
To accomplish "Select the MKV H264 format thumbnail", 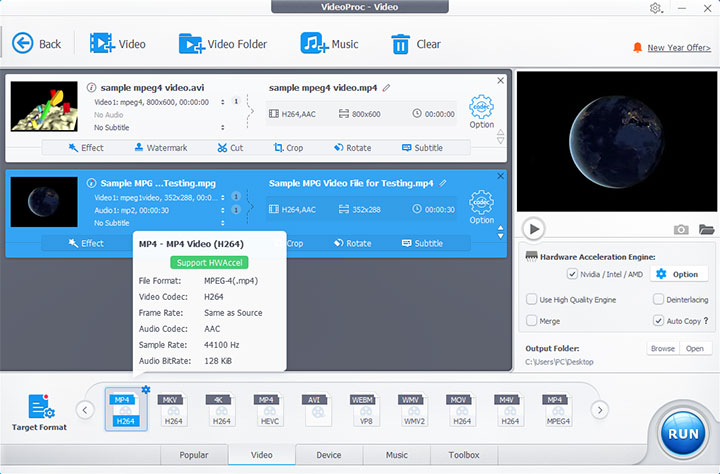I will pos(174,411).
